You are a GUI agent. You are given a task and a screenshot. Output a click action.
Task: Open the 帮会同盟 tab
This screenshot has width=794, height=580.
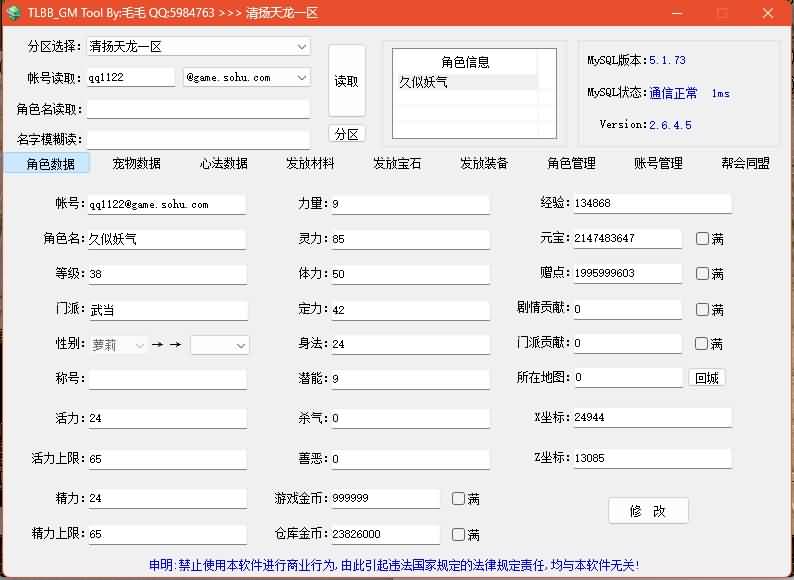point(745,164)
